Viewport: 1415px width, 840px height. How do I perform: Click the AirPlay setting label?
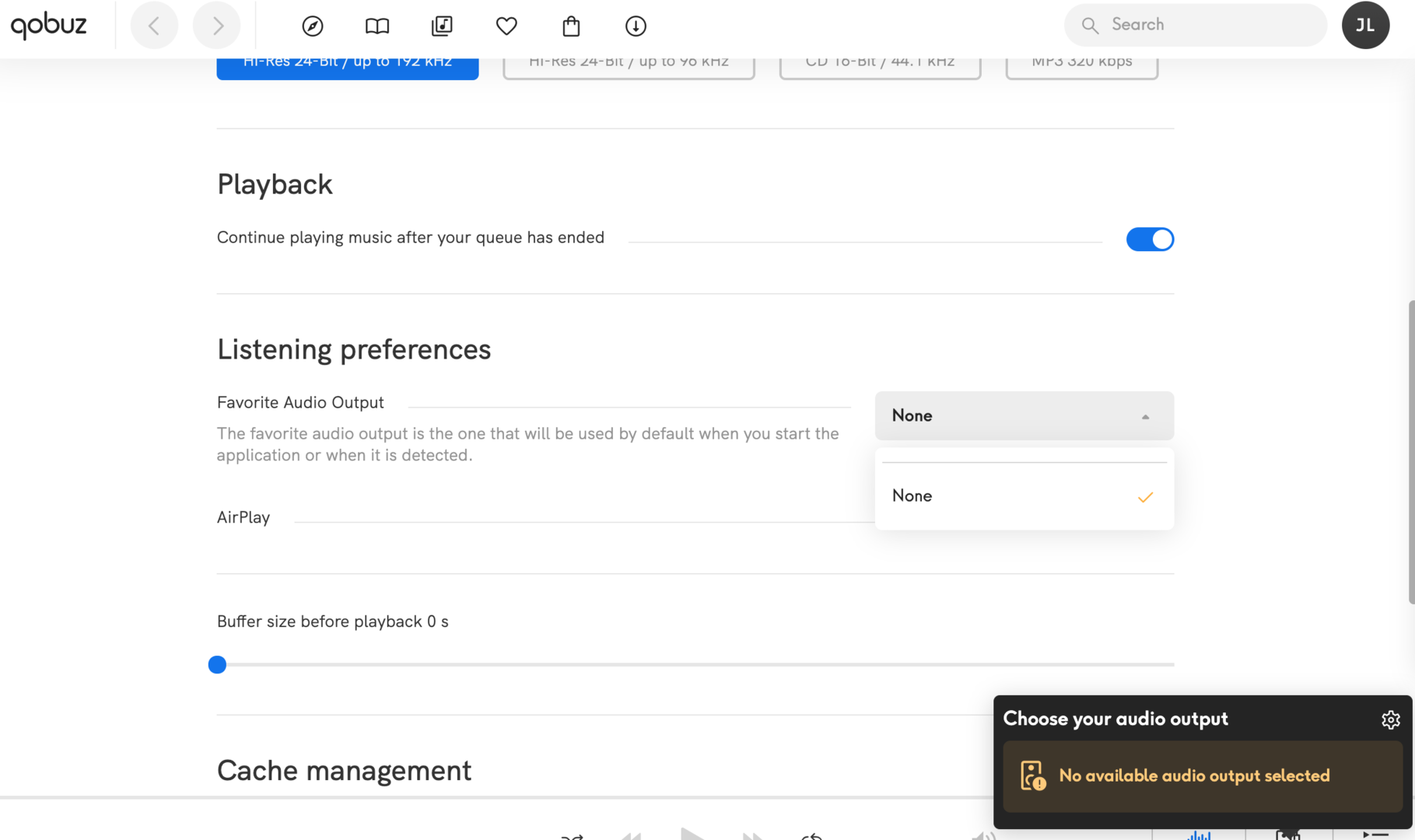(243, 518)
